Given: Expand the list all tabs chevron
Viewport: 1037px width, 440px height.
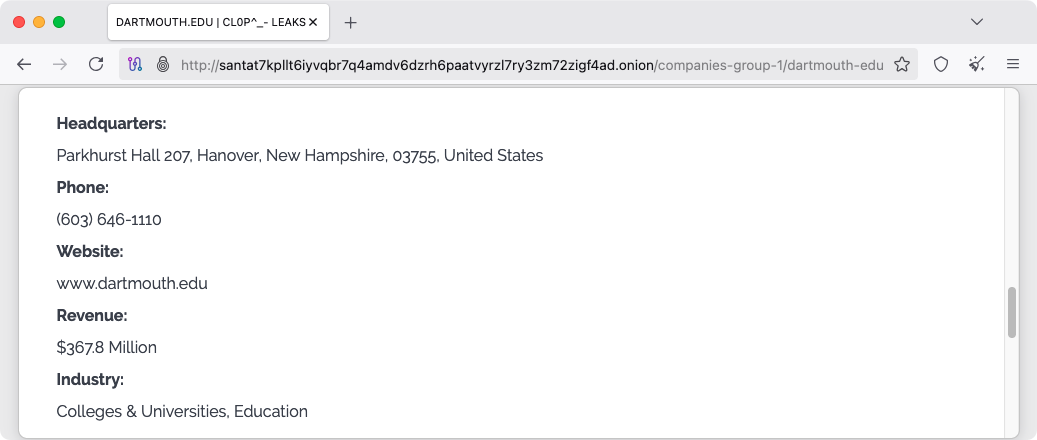Looking at the screenshot, I should coord(977,22).
